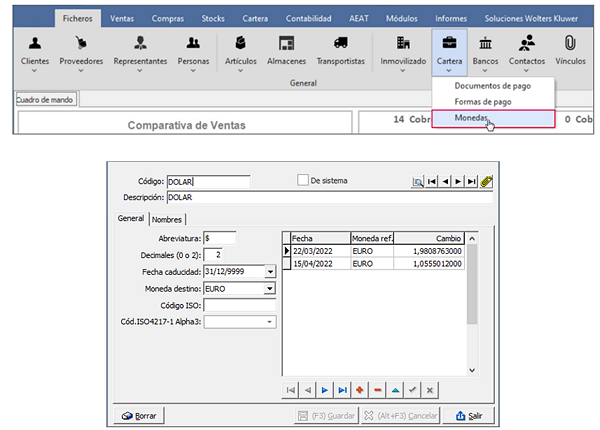Click the red minus delete-row icon
Screen dimensions: 600x430
378,390
